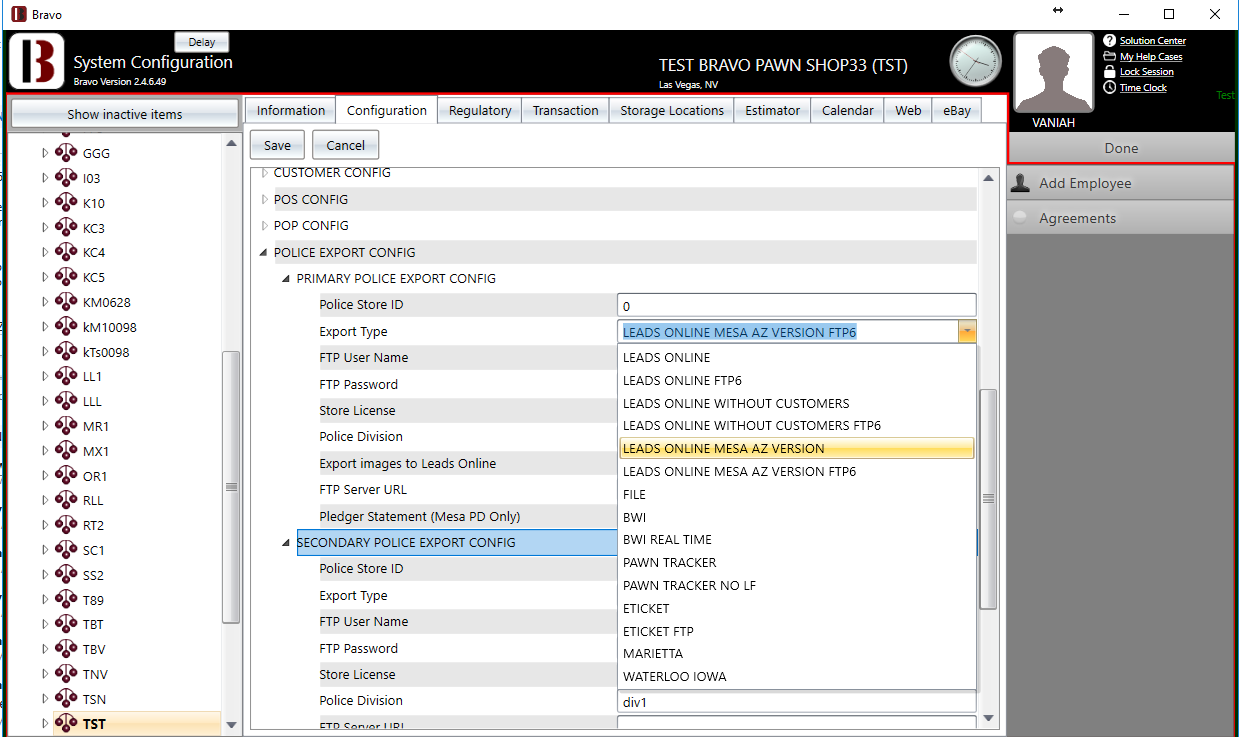Image resolution: width=1239 pixels, height=737 pixels.
Task: Click the Police Store ID input field
Action: pyautogui.click(x=796, y=306)
